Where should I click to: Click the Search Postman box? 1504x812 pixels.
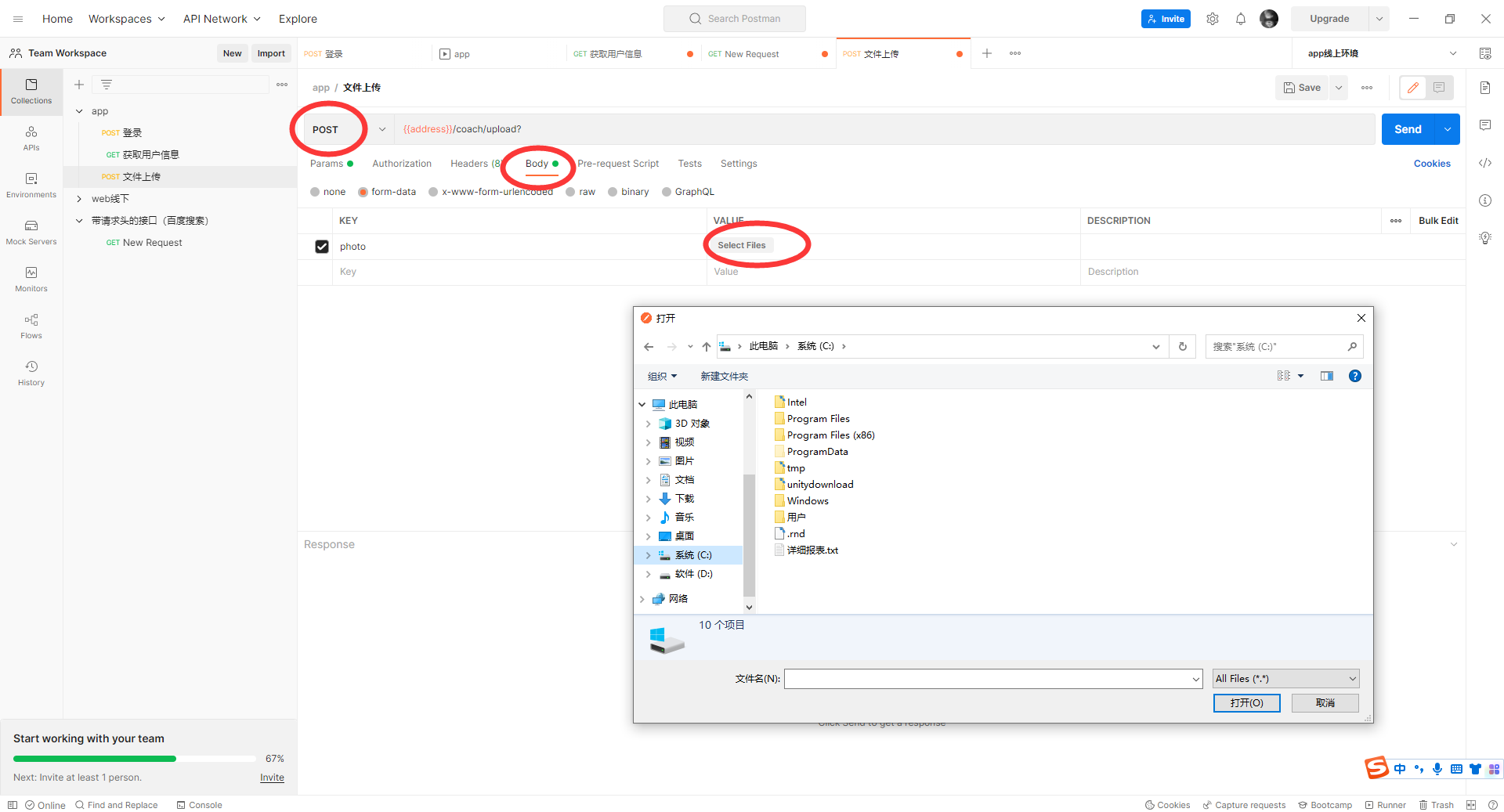(x=735, y=19)
